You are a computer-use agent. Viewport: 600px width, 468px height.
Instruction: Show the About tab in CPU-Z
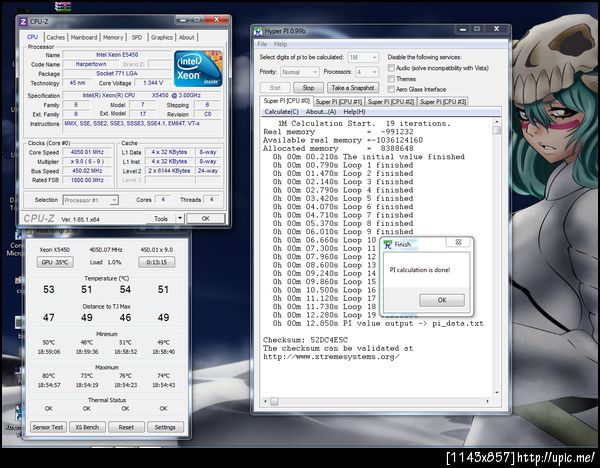(x=186, y=38)
